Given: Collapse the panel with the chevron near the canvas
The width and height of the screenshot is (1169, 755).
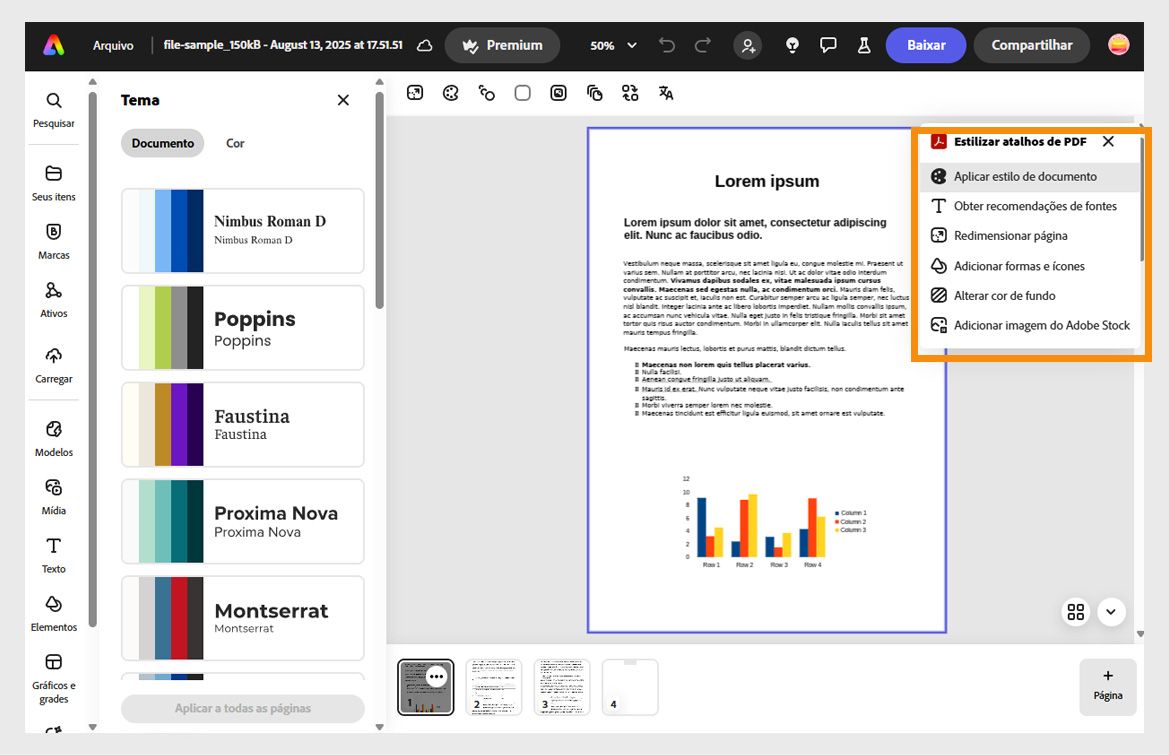Looking at the screenshot, I should coord(1110,611).
